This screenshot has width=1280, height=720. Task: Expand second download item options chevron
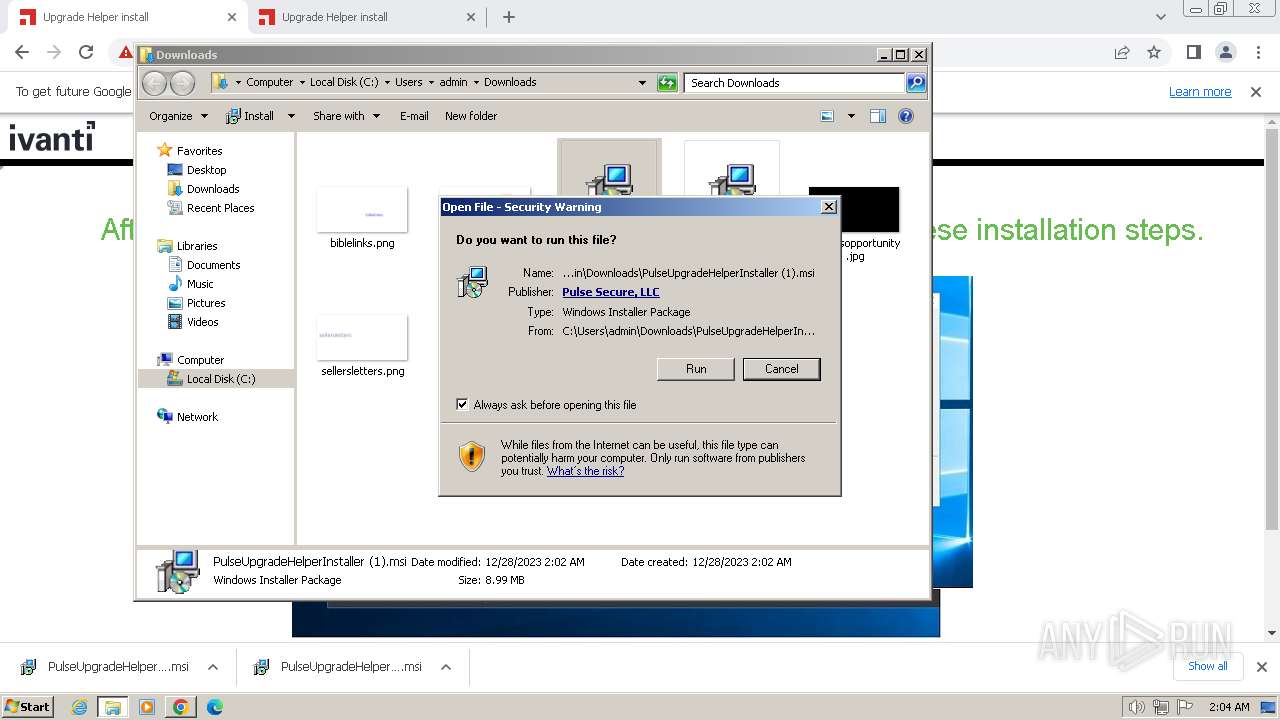(x=446, y=667)
